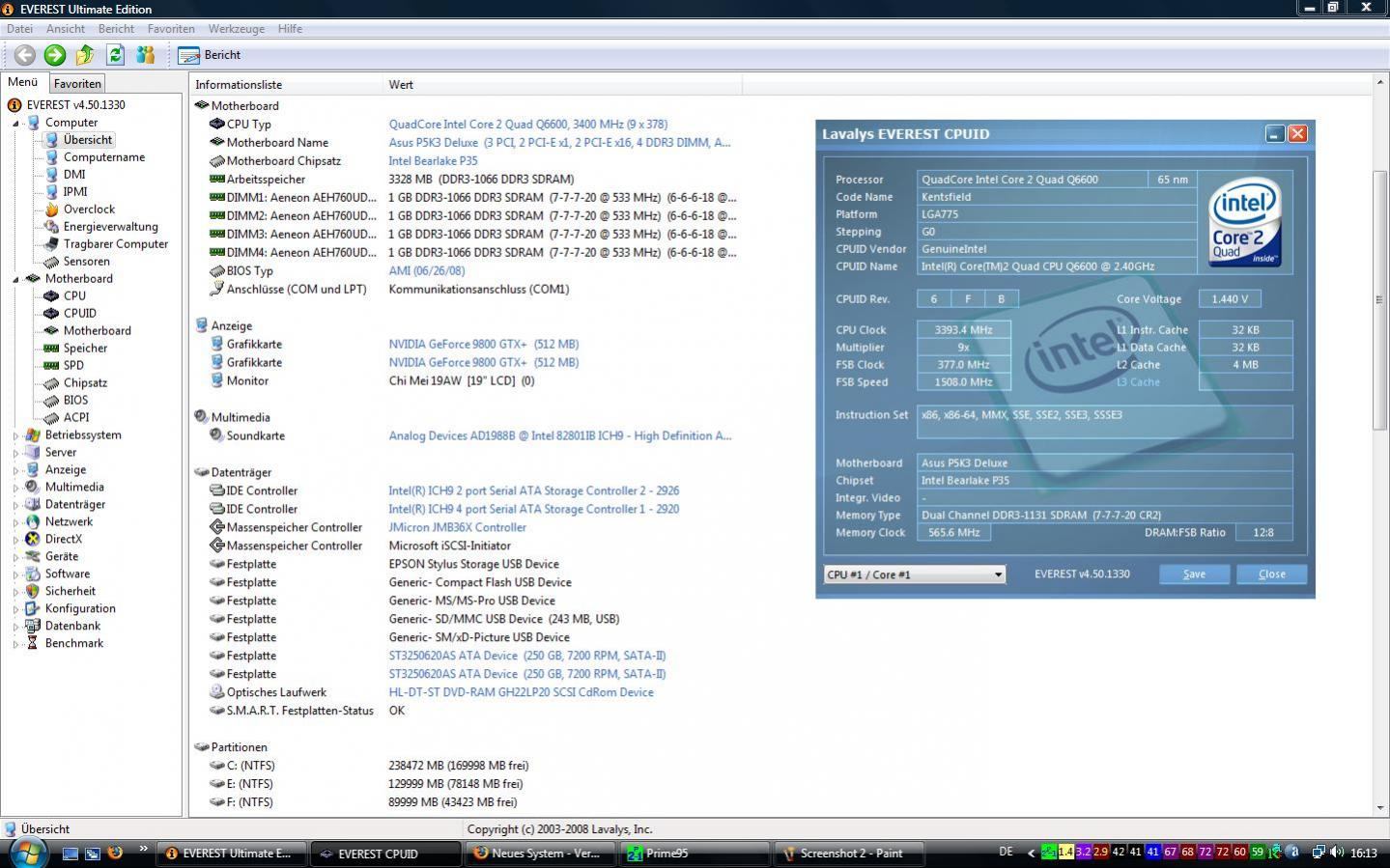
Task: Click the Refresh toolbar icon
Action: coord(116,55)
